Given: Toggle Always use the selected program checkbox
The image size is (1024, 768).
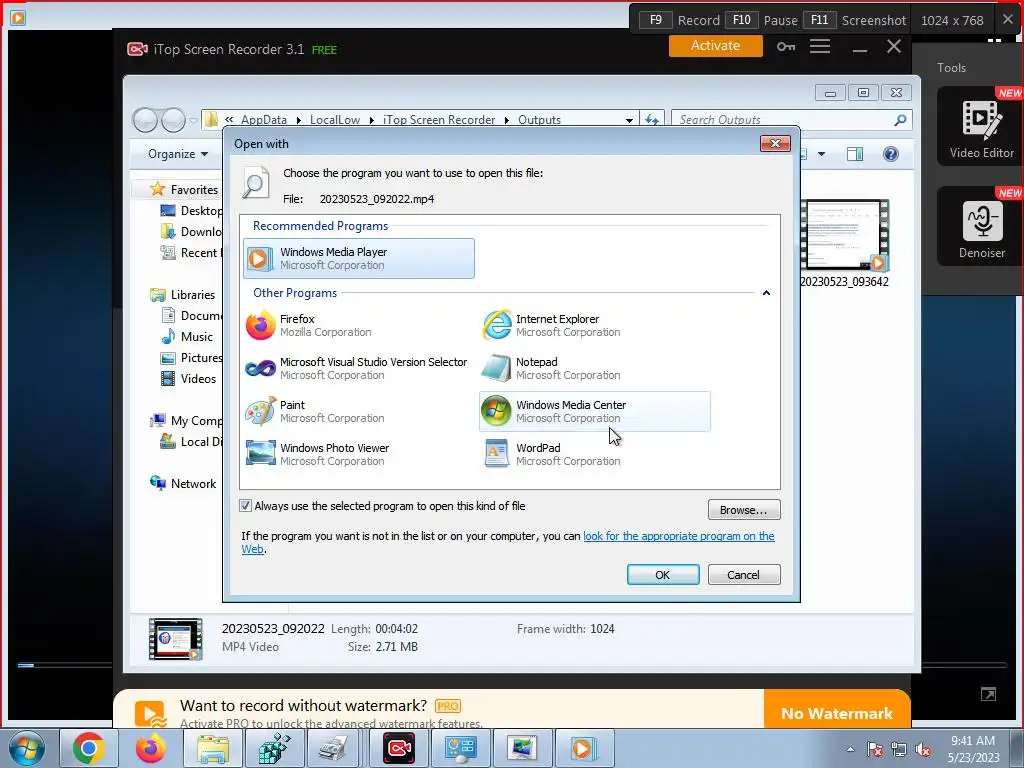Looking at the screenshot, I should (x=246, y=505).
